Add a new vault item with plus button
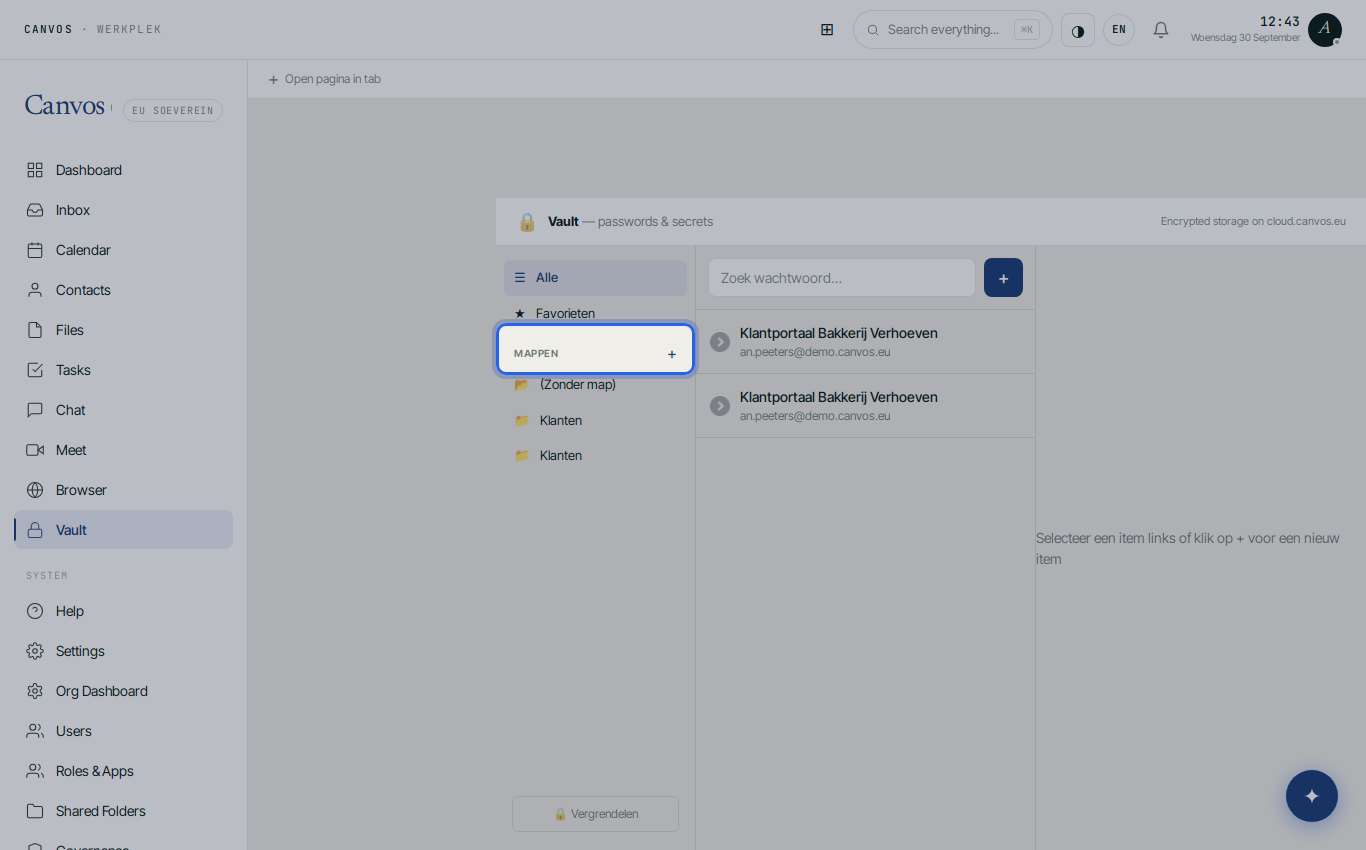 point(1003,278)
